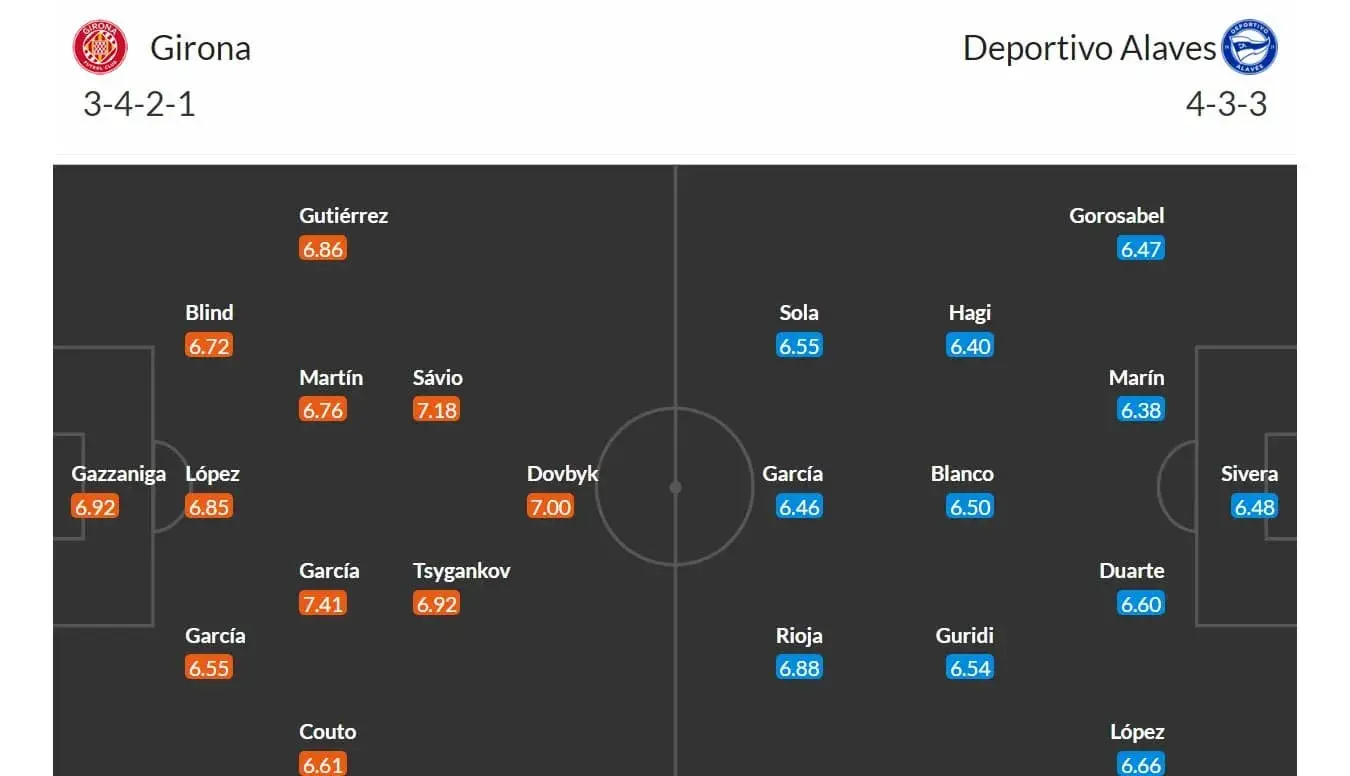Click Martín's 6.76 rating badge
Image resolution: width=1350 pixels, height=776 pixels.
tap(323, 410)
